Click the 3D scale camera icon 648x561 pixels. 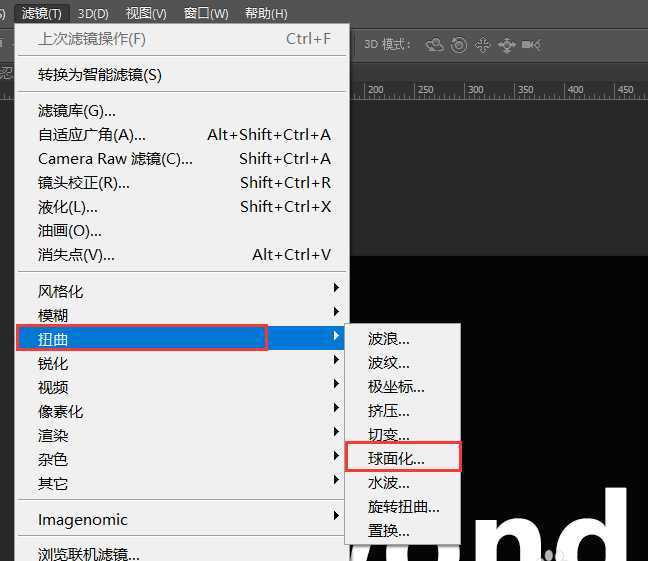(x=532, y=45)
